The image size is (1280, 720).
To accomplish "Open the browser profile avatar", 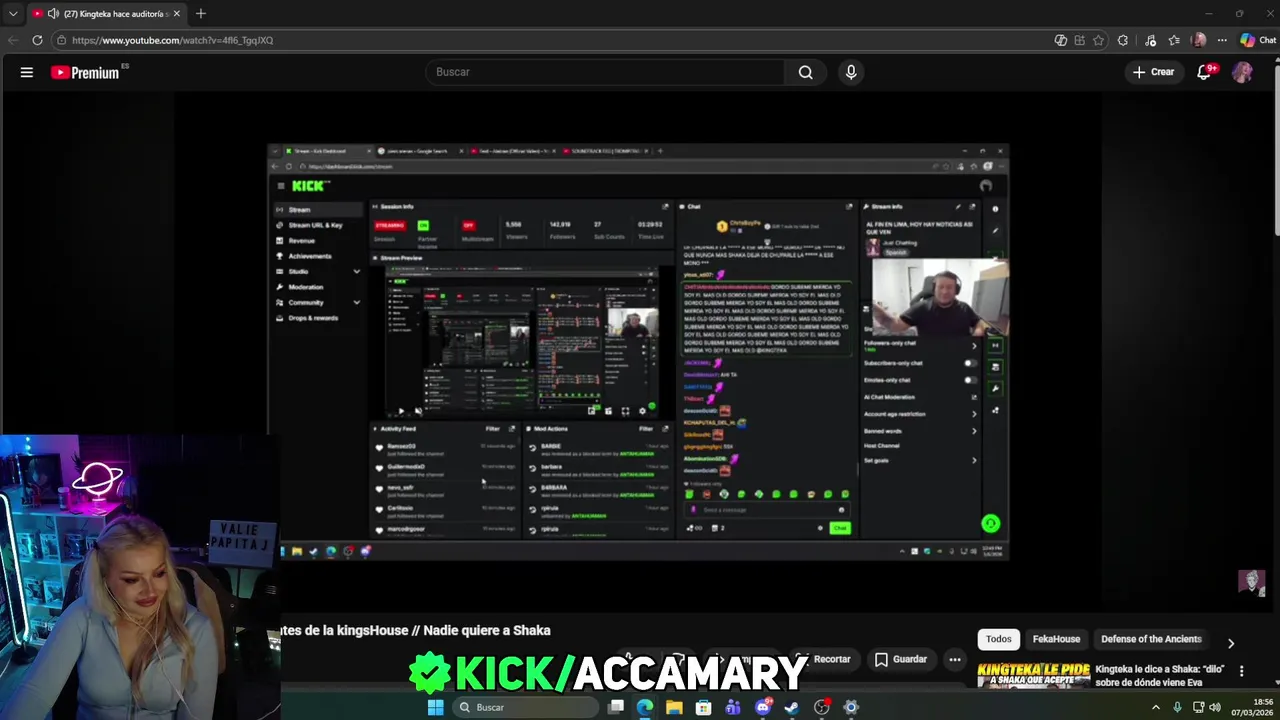I will (1199, 40).
